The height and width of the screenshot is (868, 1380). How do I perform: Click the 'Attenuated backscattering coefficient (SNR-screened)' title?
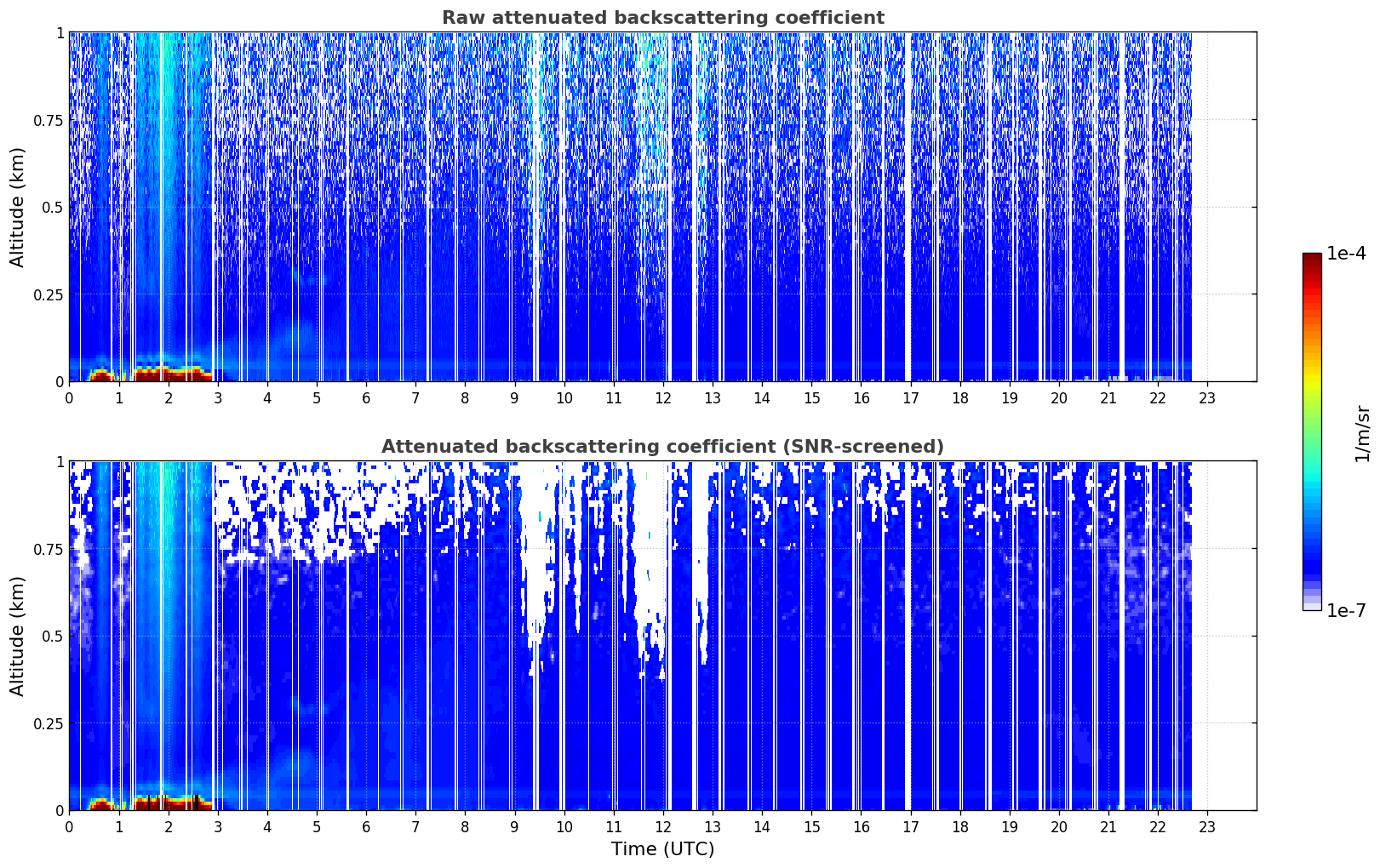coord(662,447)
